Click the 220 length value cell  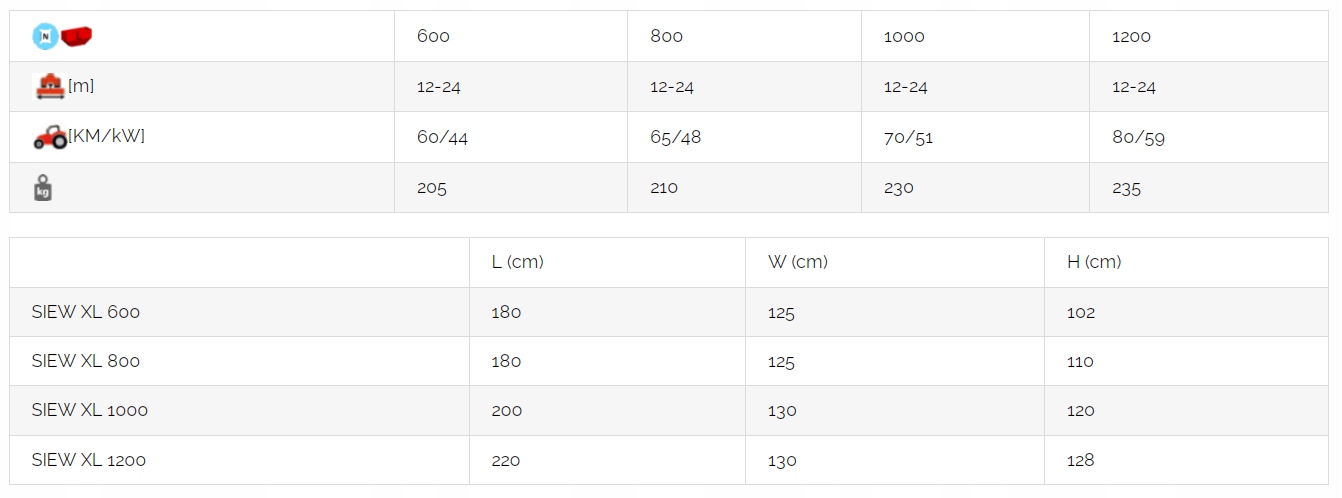[x=506, y=460]
